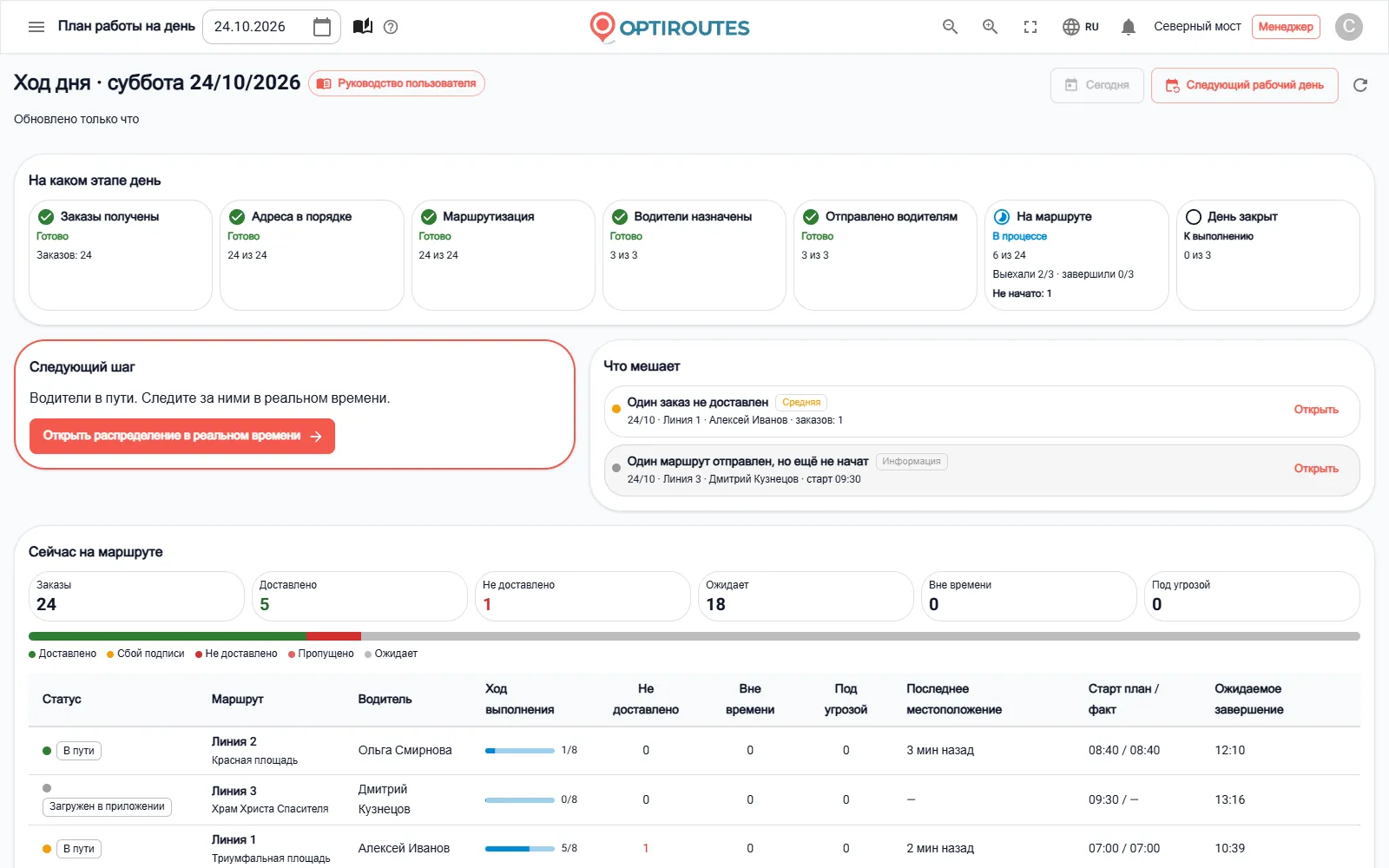Screen dimensions: 1389x868
Task: Select the Под угрозой stat card
Action: (x=1252, y=596)
